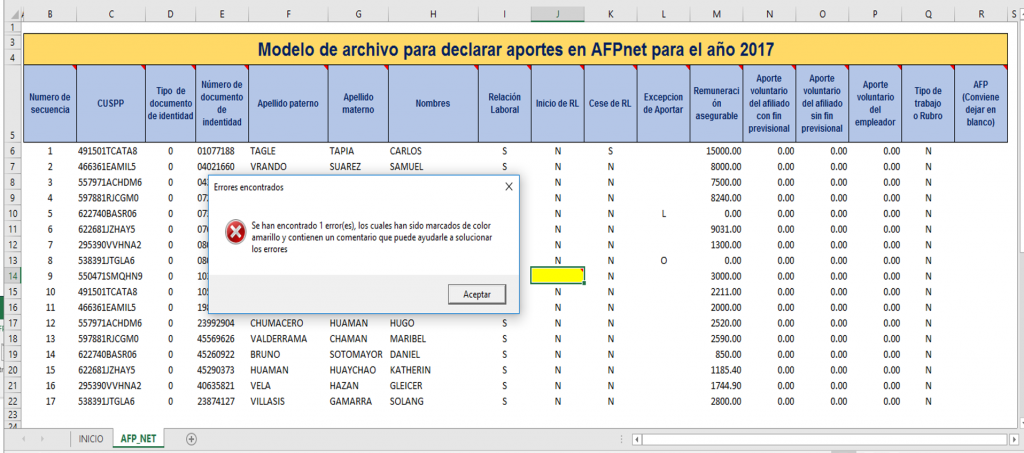The height and width of the screenshot is (453, 1024).
Task: Click previous-sheet navigation arrow
Action: pyautogui.click(x=25, y=439)
